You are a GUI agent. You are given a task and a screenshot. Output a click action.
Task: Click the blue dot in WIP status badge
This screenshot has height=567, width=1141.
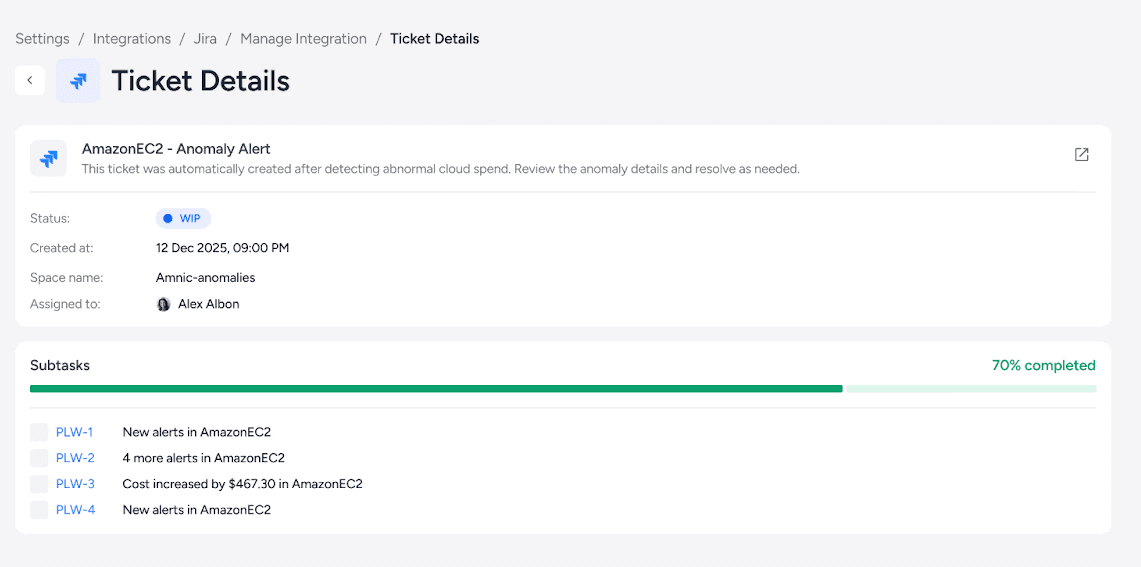[x=168, y=219]
